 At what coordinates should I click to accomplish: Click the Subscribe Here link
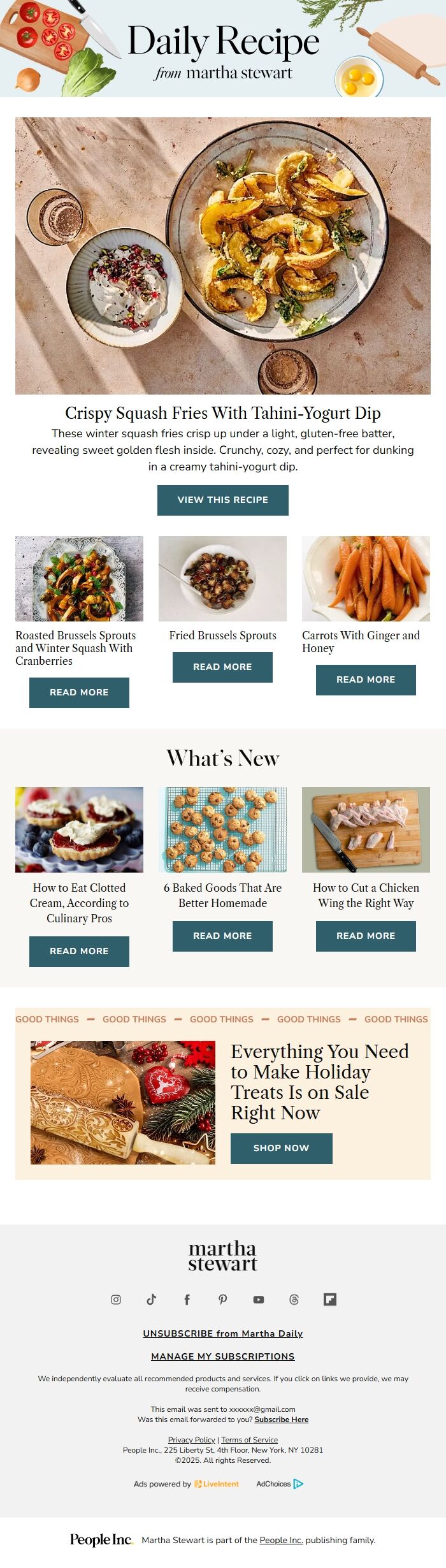tap(282, 1419)
